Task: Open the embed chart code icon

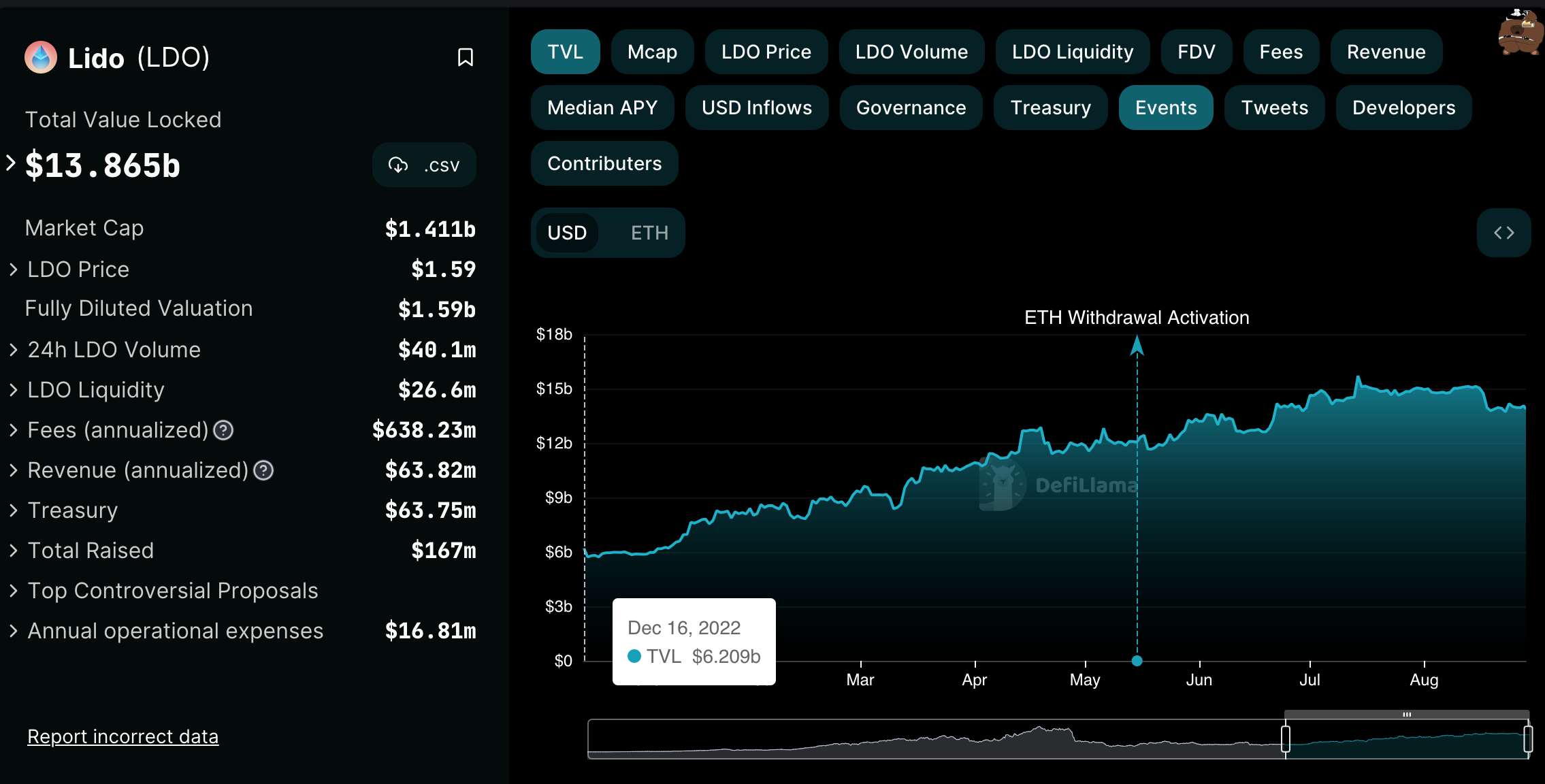Action: point(1503,233)
